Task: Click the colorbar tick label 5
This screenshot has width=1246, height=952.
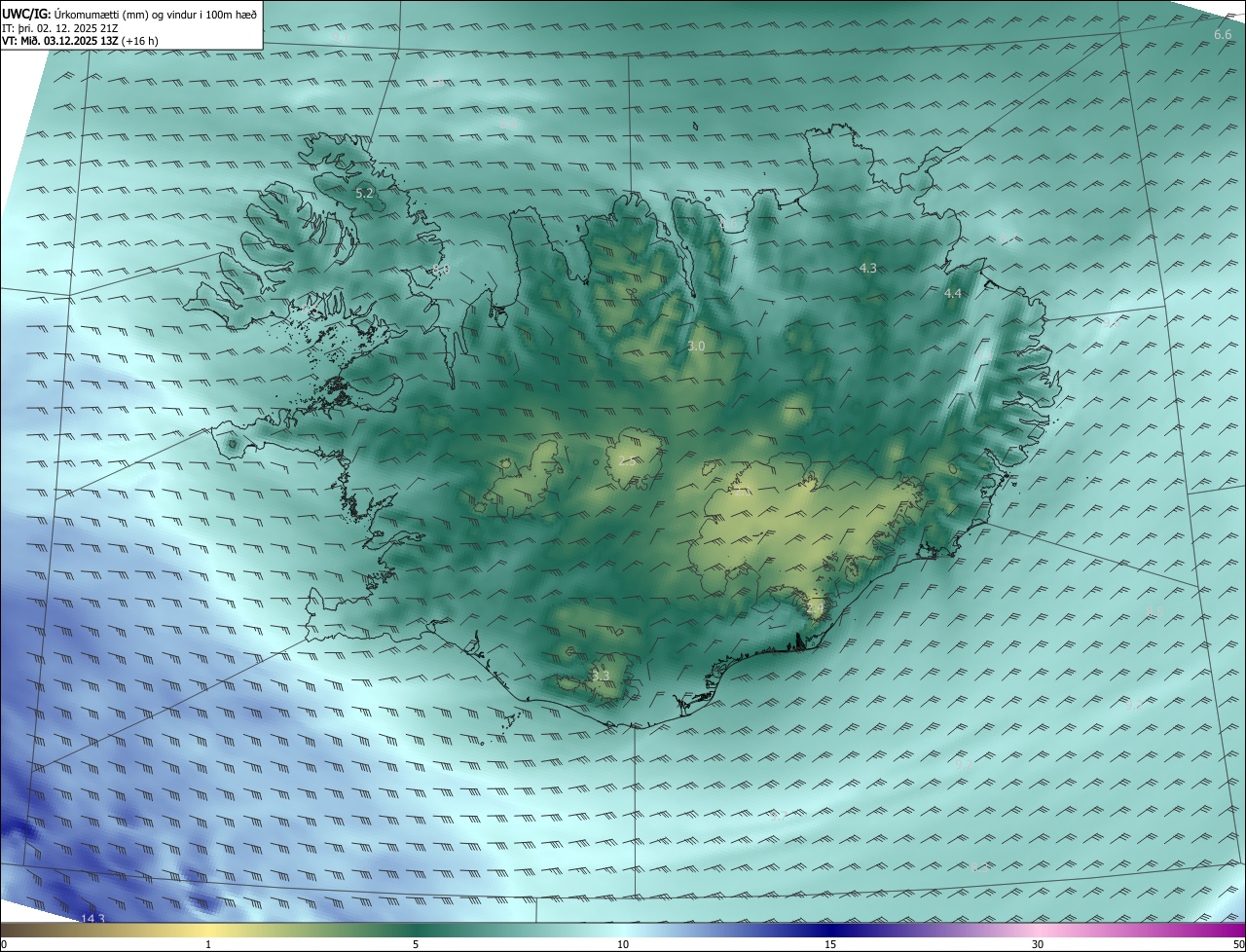Action: (x=416, y=944)
